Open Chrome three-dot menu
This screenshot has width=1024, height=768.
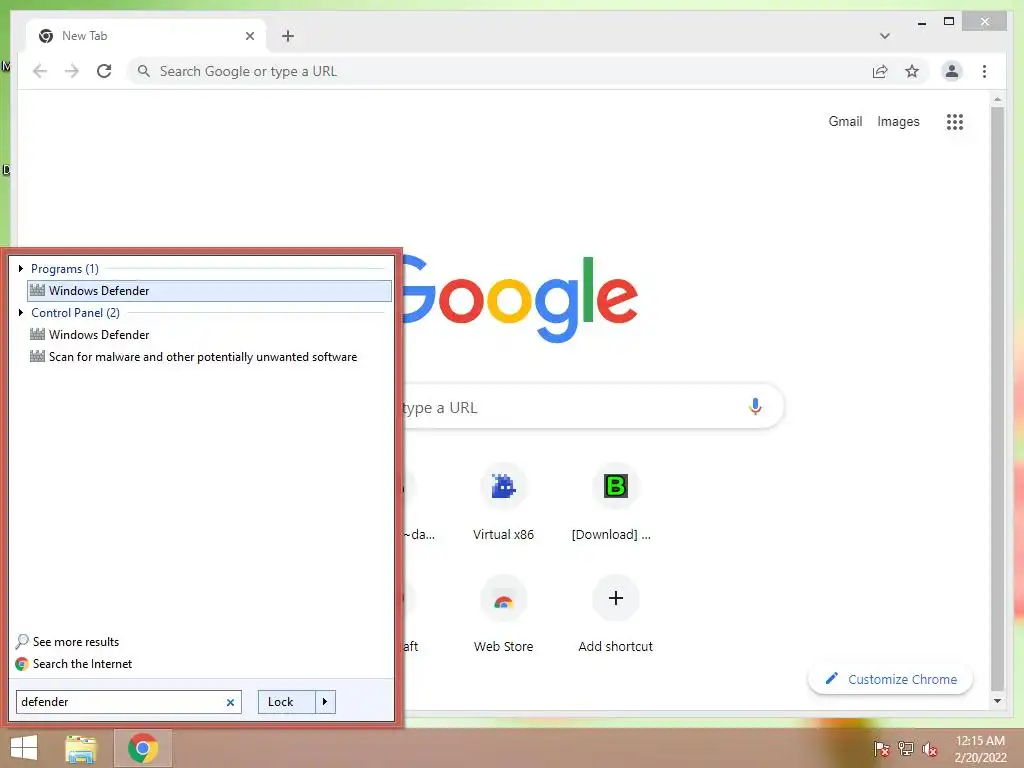tap(984, 71)
